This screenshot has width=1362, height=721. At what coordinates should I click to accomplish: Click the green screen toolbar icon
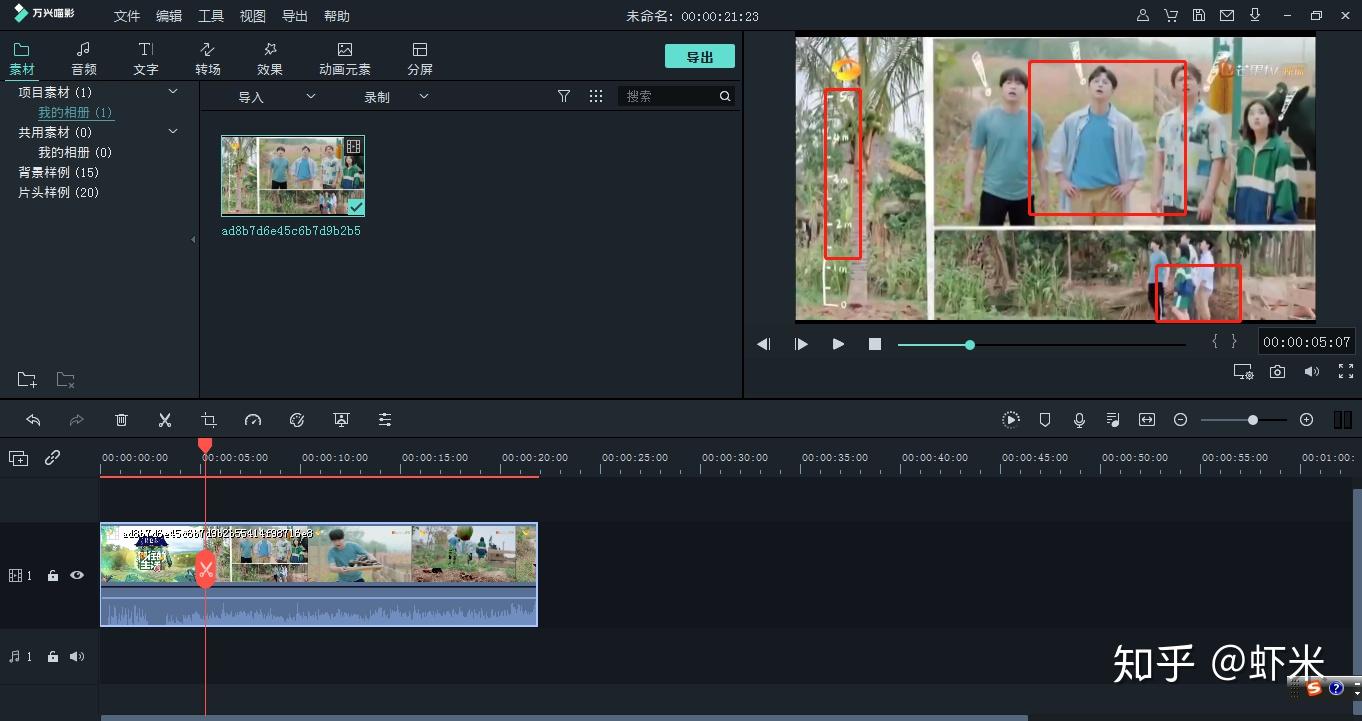[x=341, y=420]
